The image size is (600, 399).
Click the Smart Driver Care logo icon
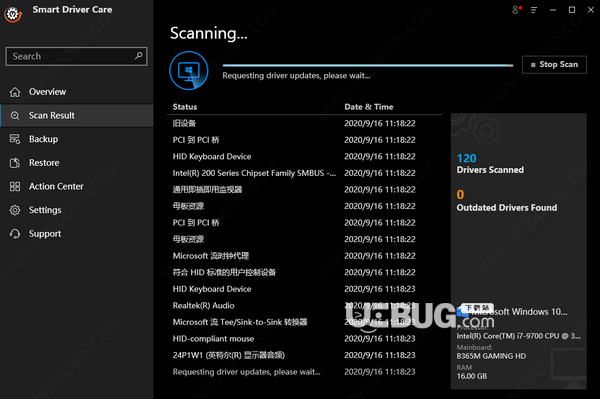[13, 14]
